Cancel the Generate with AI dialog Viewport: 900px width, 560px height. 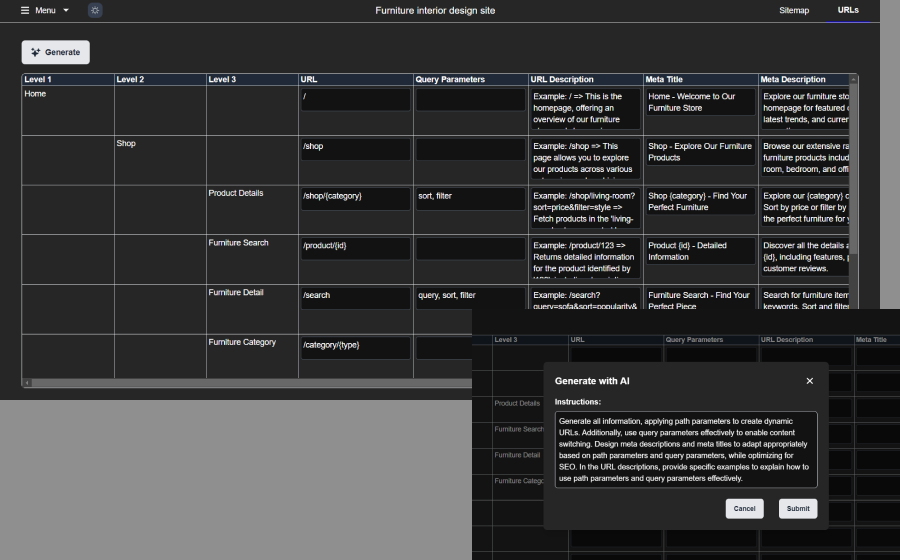point(744,508)
